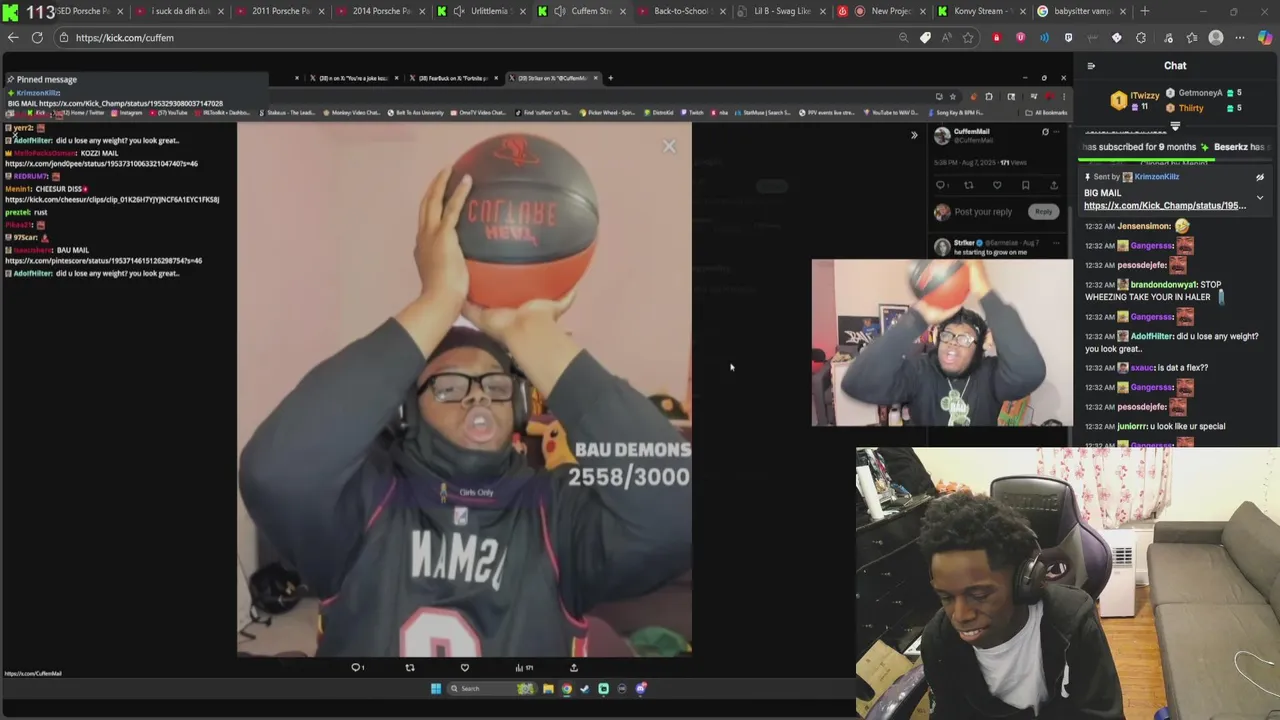The width and height of the screenshot is (1280, 720).
Task: Switch to Konvy Stream tab
Action: click(983, 11)
